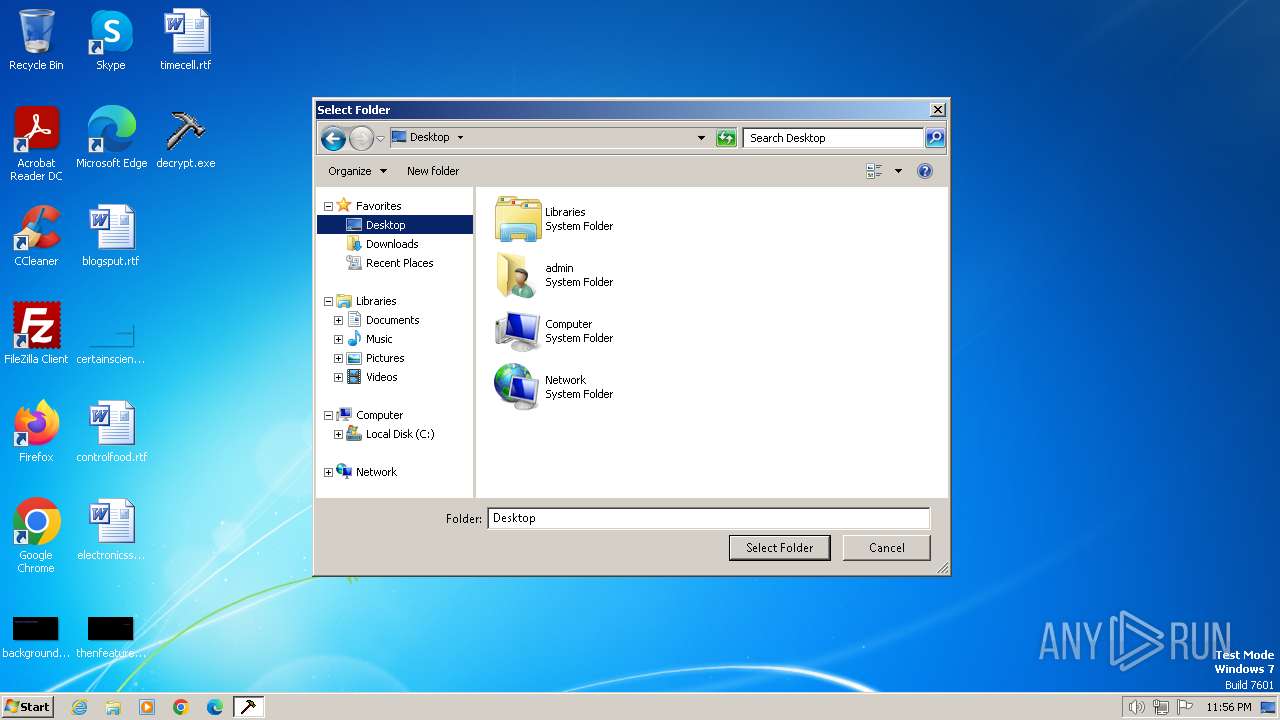Click the Folder name input field
The image size is (1280, 720).
(709, 518)
